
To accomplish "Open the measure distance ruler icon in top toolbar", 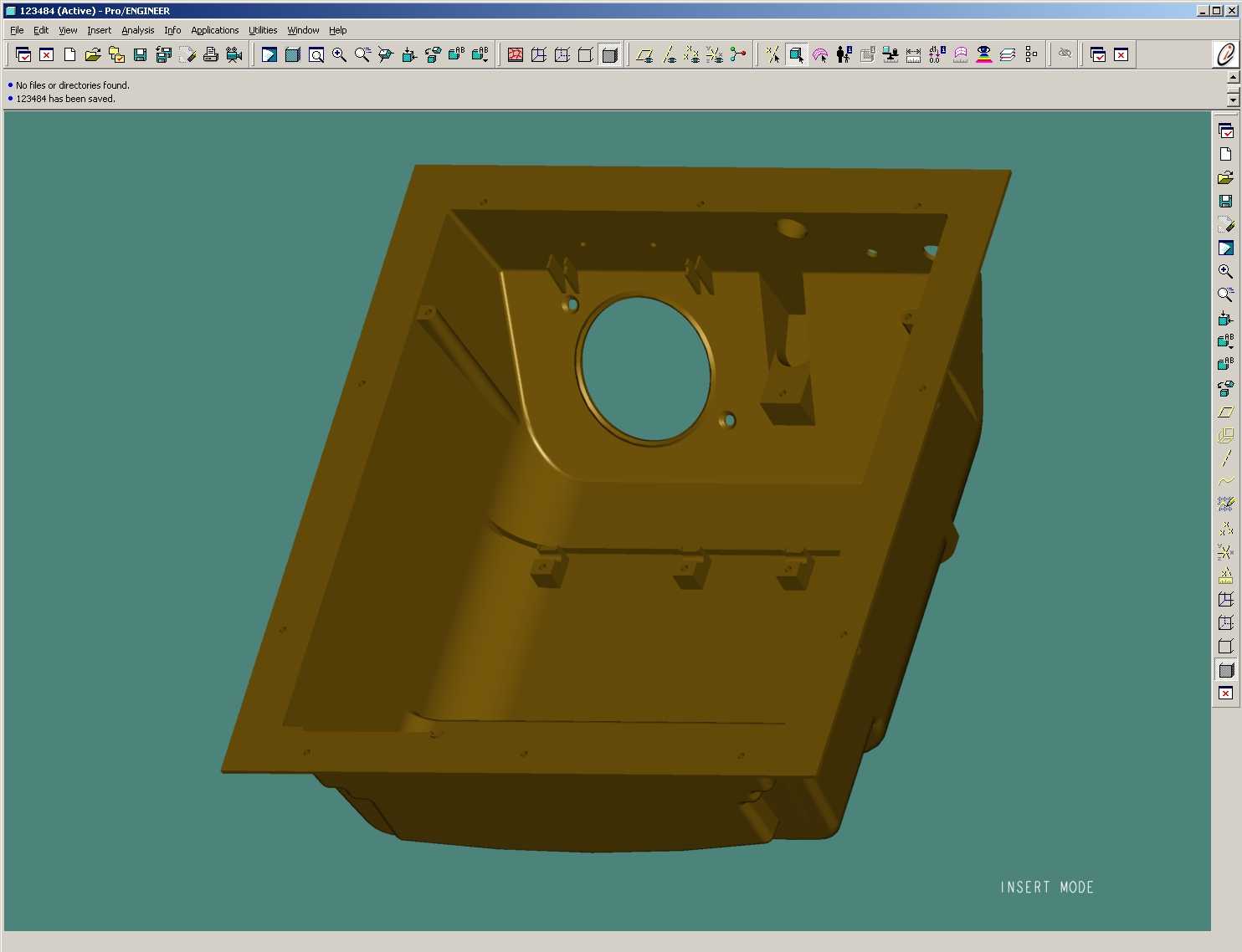I will click(x=913, y=55).
